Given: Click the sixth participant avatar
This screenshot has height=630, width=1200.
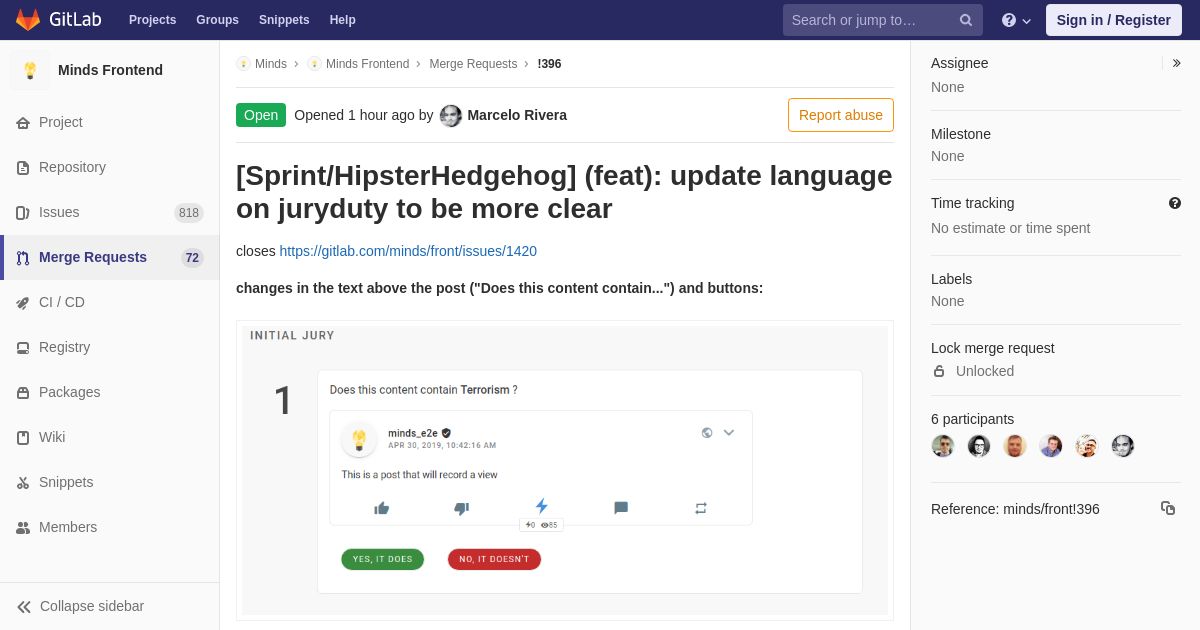Looking at the screenshot, I should point(1123,446).
